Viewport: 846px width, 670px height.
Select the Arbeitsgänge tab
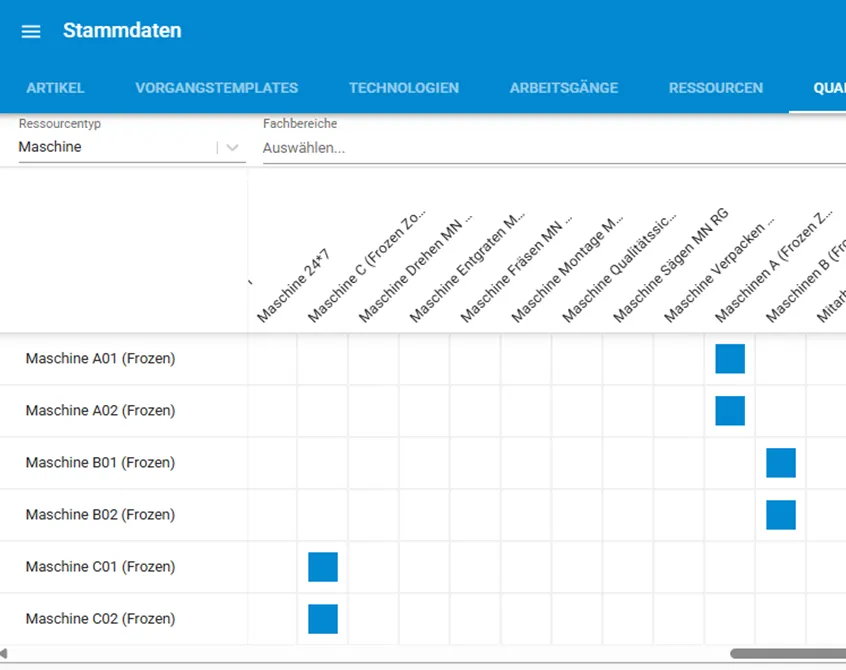tap(564, 88)
